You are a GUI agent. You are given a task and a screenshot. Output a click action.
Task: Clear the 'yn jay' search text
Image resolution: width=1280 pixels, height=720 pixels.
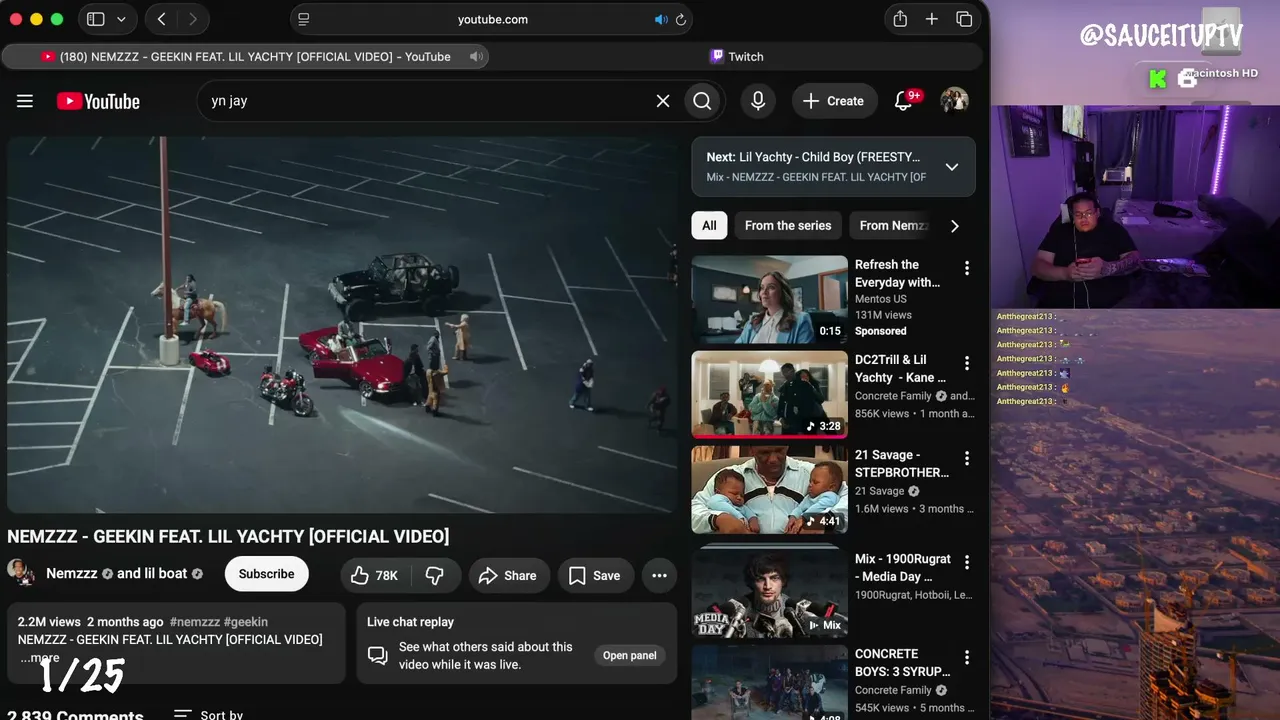[x=663, y=101]
